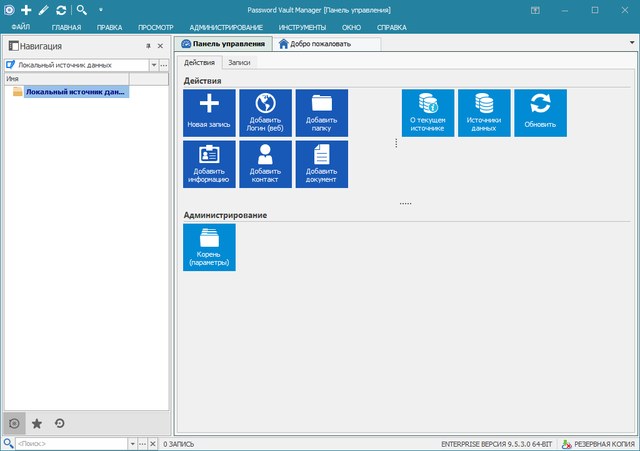Open the О текущем источнике tile
The width and height of the screenshot is (640, 451).
click(x=428, y=112)
